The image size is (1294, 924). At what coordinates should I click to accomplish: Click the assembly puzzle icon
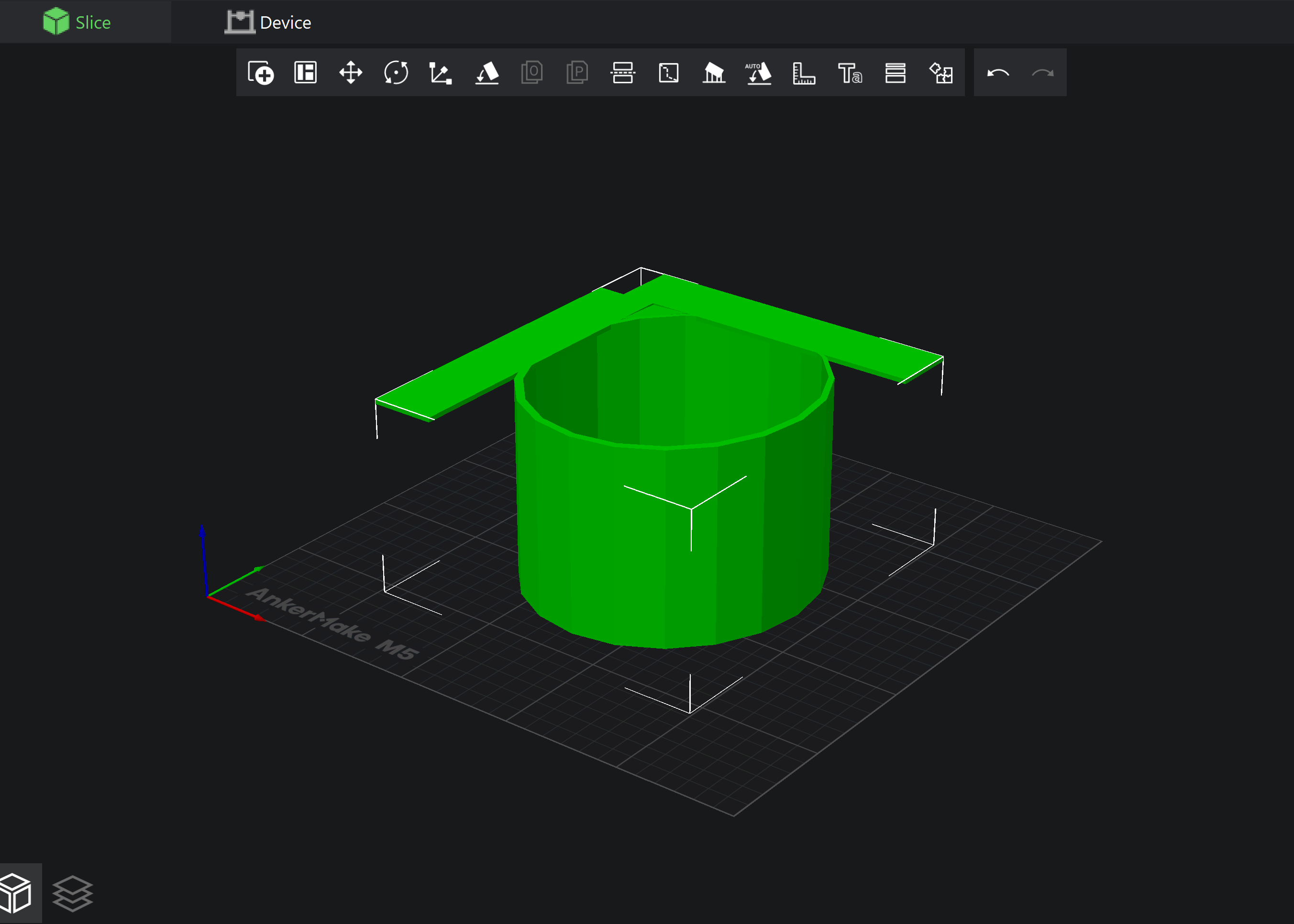pyautogui.click(x=941, y=73)
